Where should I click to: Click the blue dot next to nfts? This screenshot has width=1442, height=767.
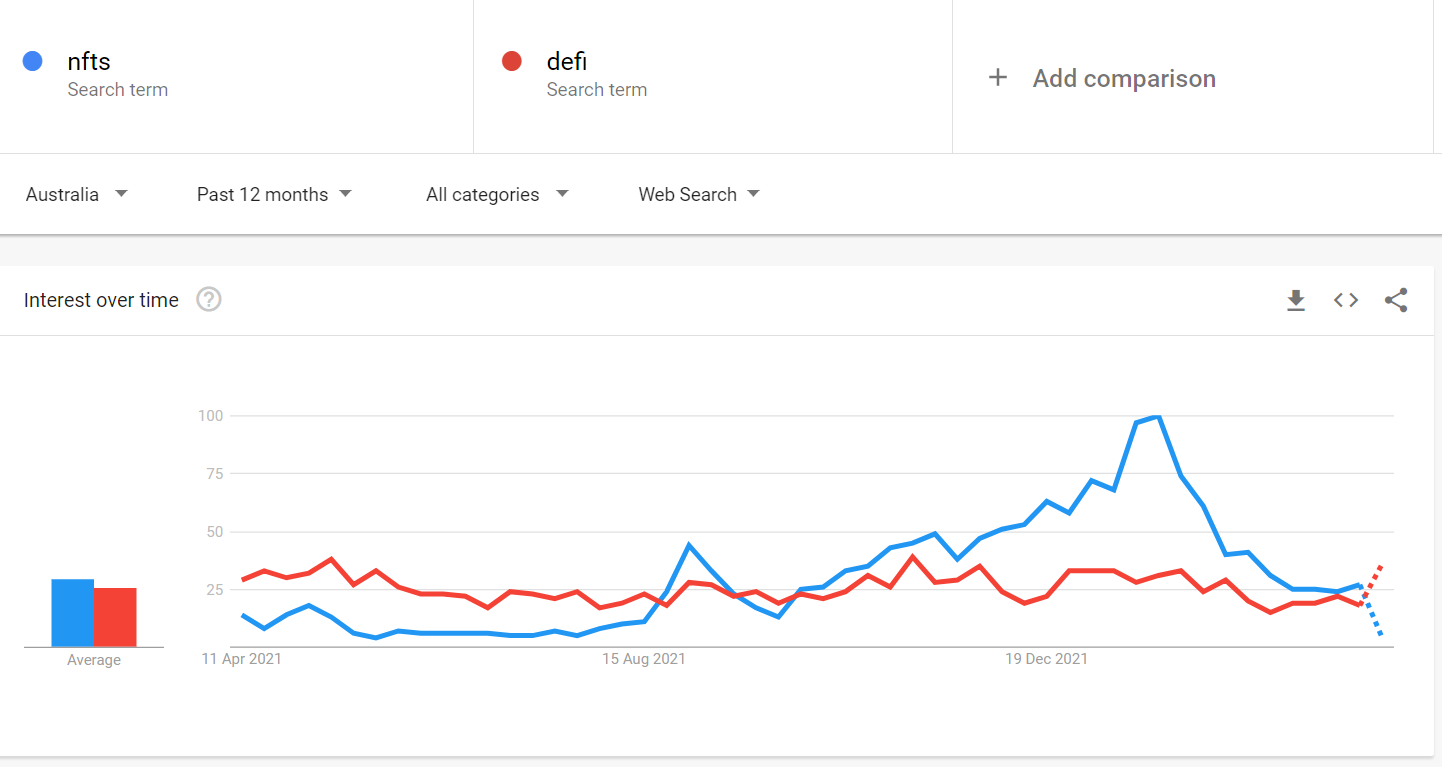(32, 62)
